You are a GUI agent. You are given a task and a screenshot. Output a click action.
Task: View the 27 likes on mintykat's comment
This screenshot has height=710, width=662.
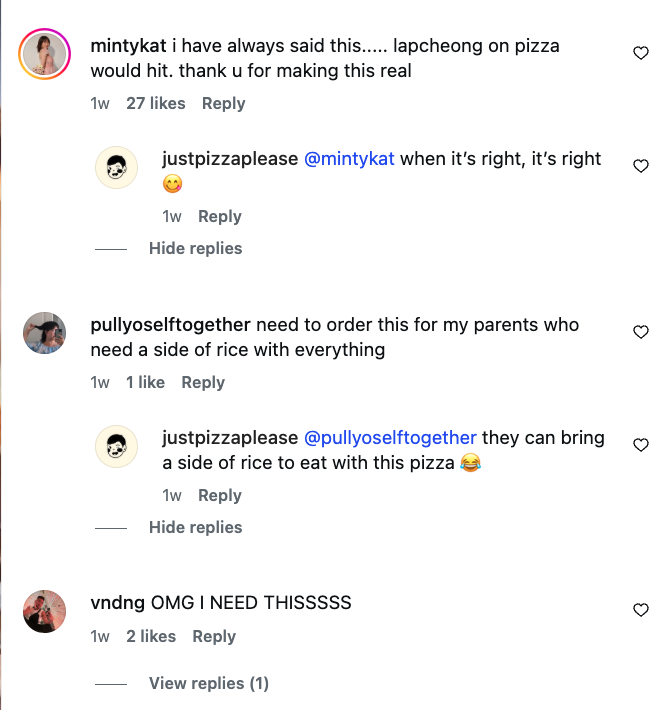[x=156, y=103]
